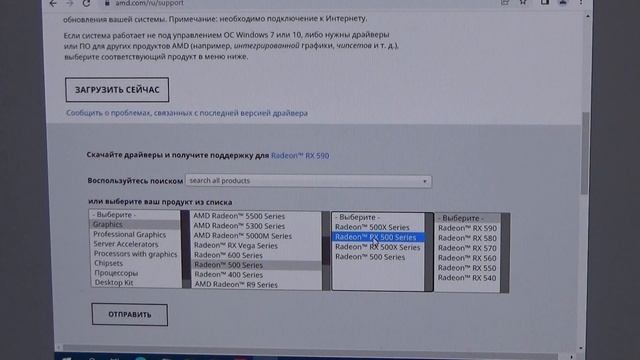Screen dimensions: 640x360
Task: Go back with the browser back arrow
Action: 53,3
